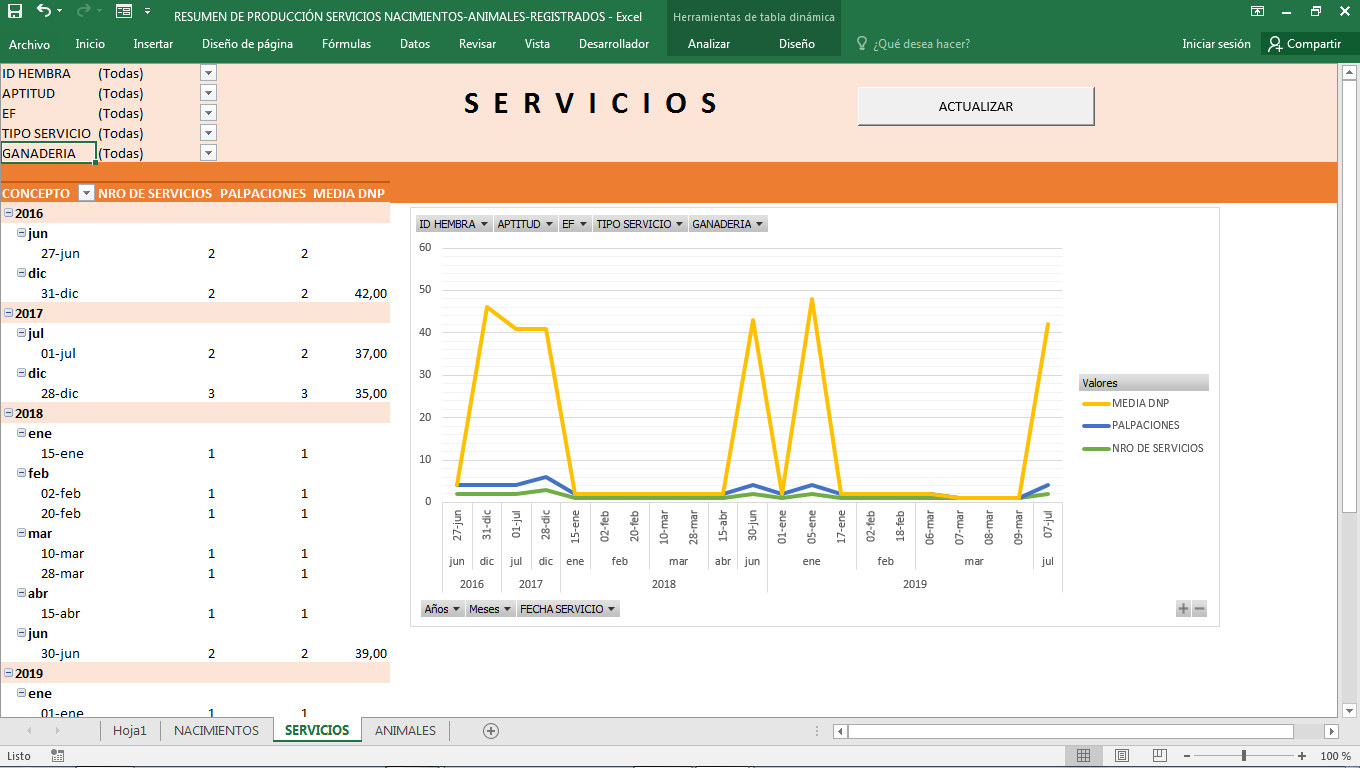Switch to the Hoja1 sheet tab
Viewport: 1360px width, 768px height.
130,730
